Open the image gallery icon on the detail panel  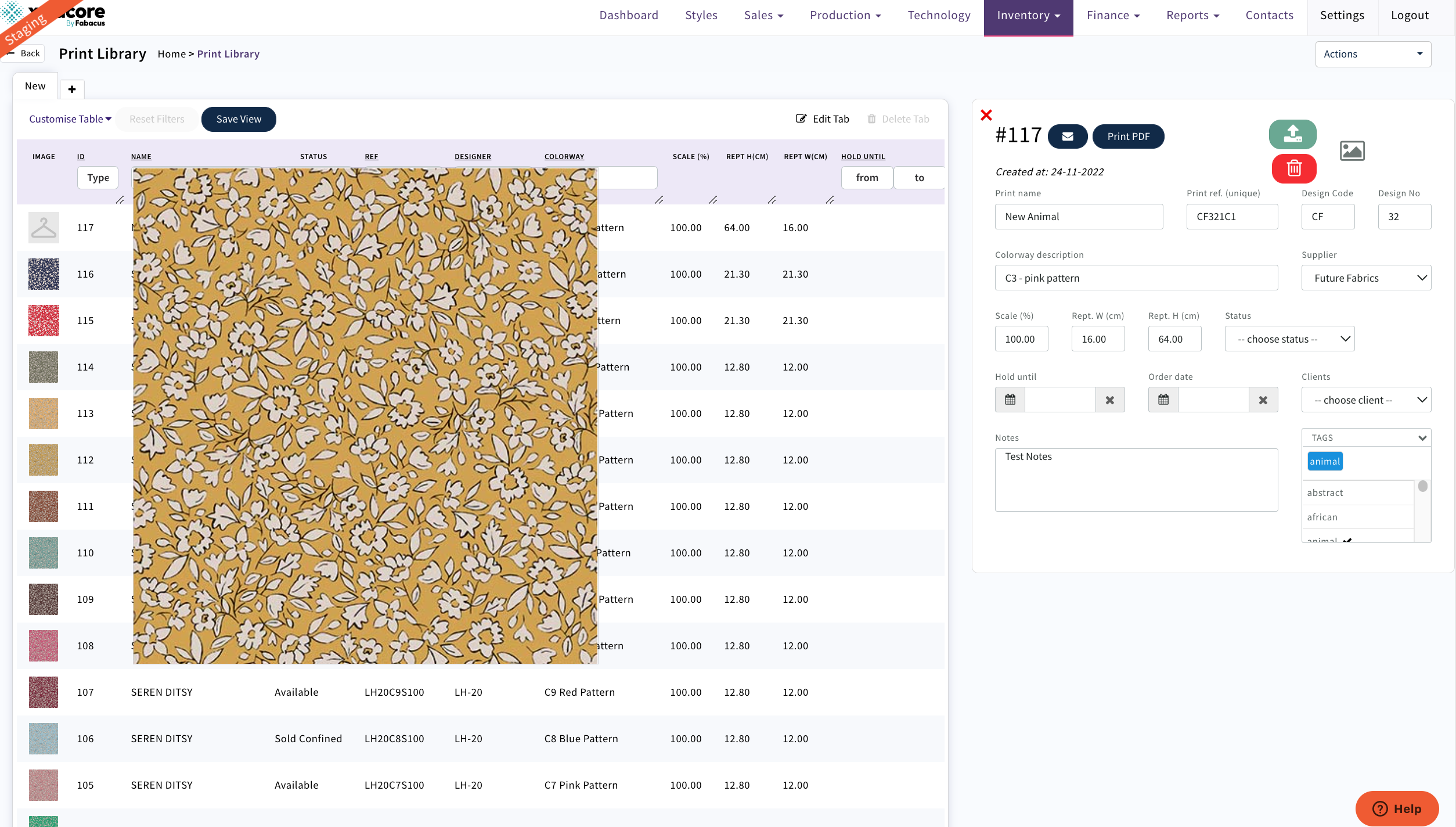click(x=1352, y=150)
